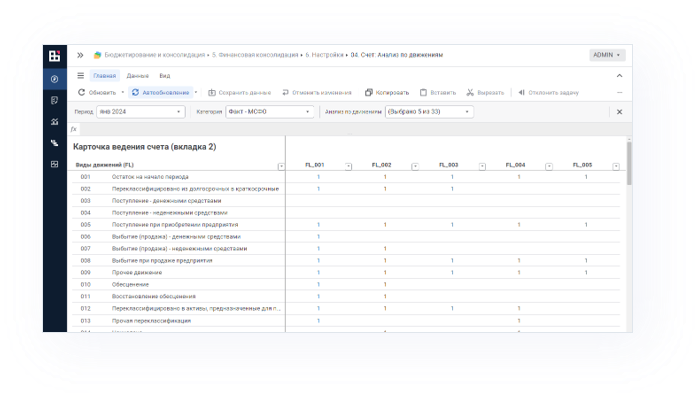Open the chart analytics sidebar icon
The width and height of the screenshot is (700, 398).
54,121
